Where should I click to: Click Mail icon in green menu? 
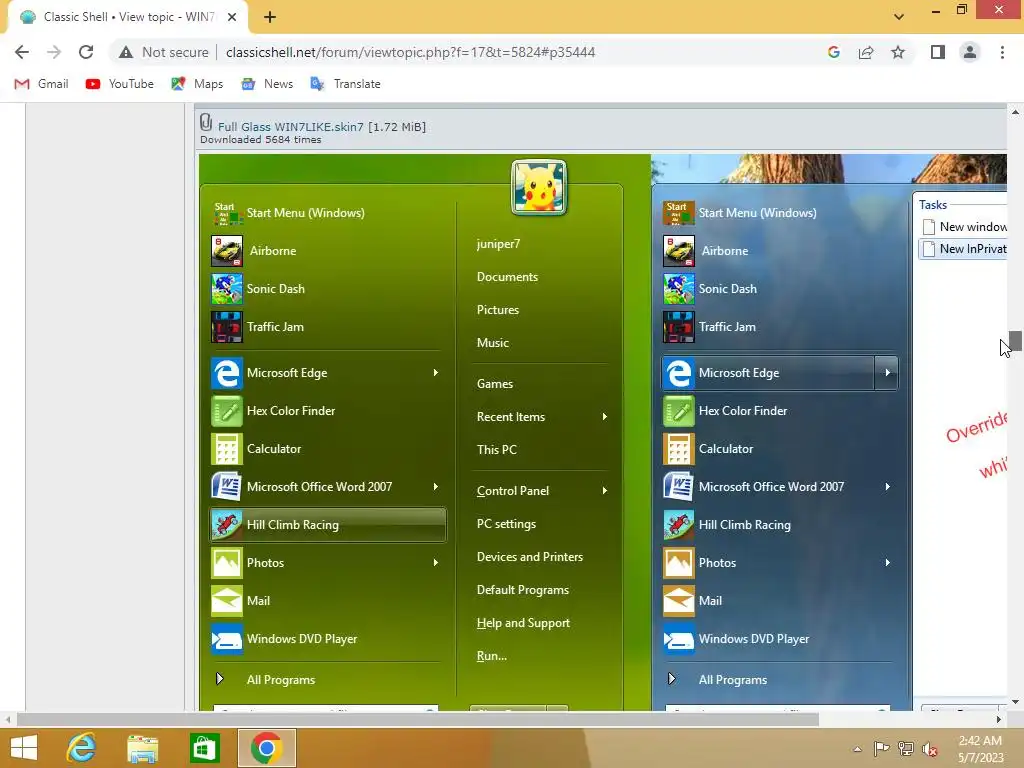(227, 601)
